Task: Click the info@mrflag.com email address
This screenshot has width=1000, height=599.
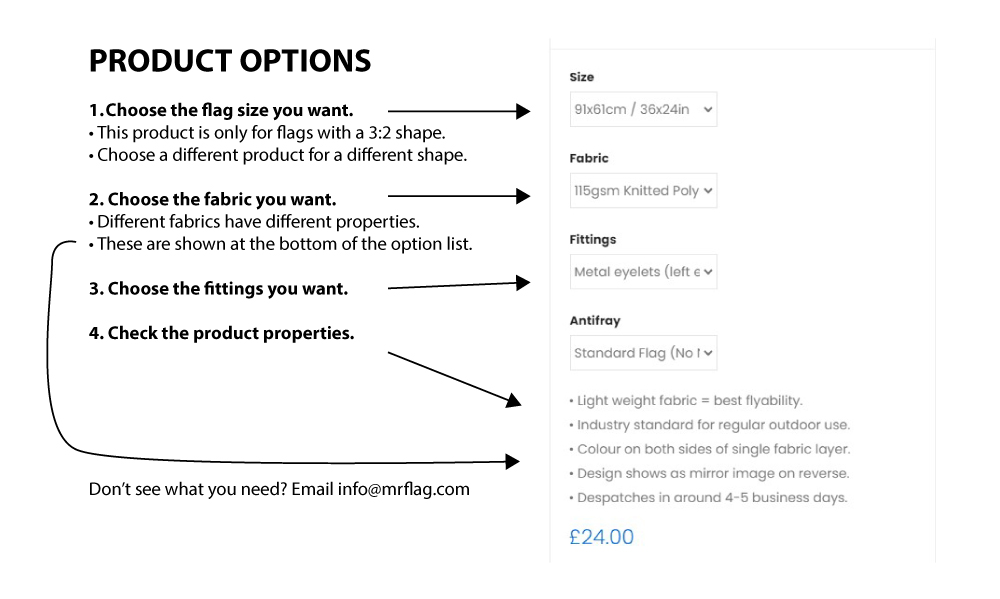Action: [x=404, y=489]
